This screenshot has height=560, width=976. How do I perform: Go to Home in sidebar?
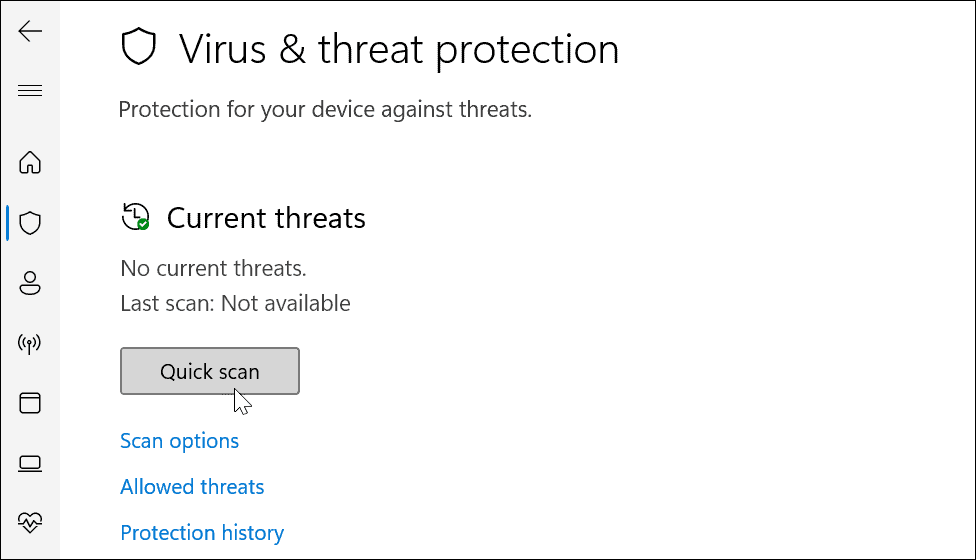pyautogui.click(x=30, y=162)
